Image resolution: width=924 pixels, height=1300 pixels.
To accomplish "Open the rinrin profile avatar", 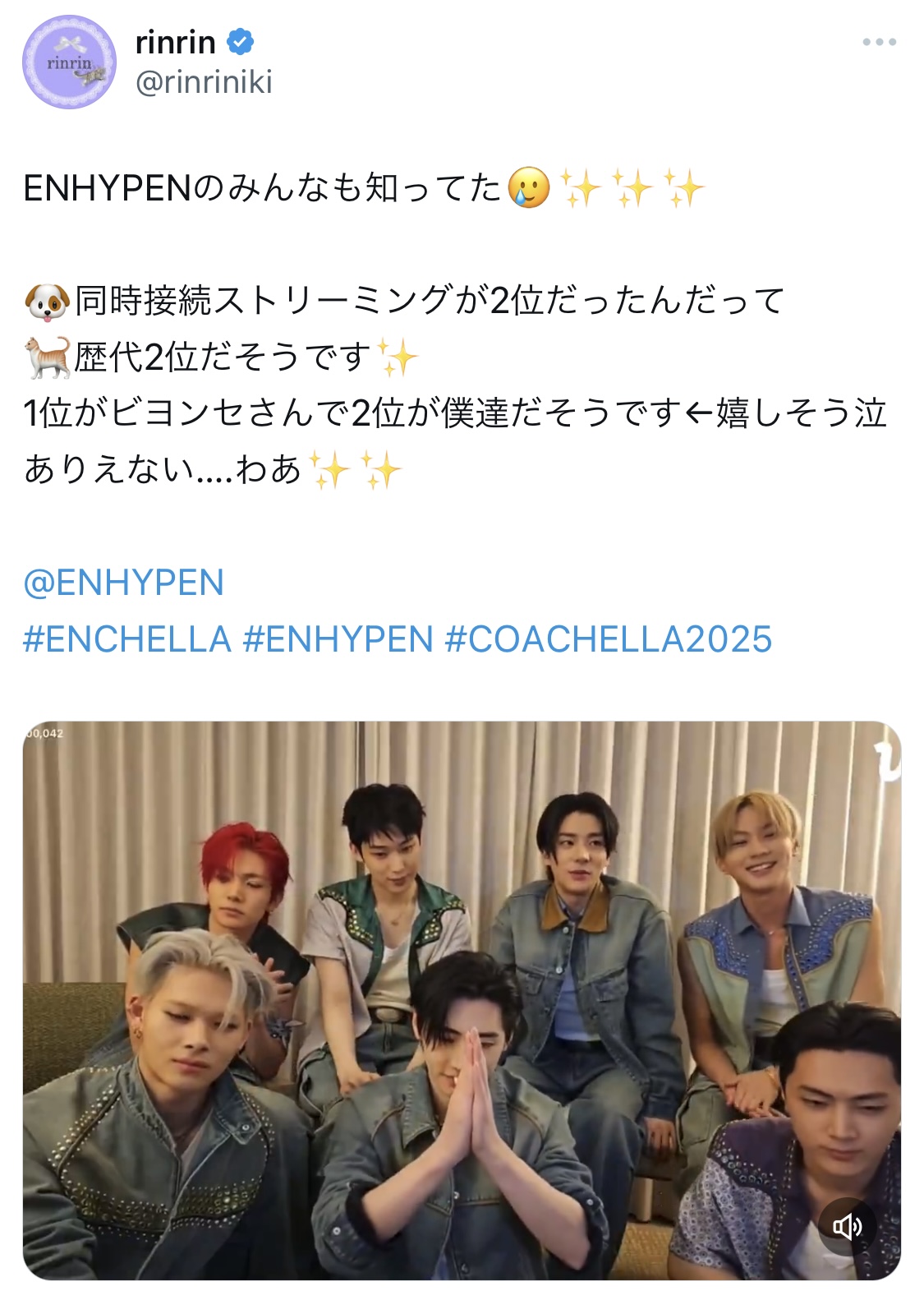I will [x=69, y=62].
